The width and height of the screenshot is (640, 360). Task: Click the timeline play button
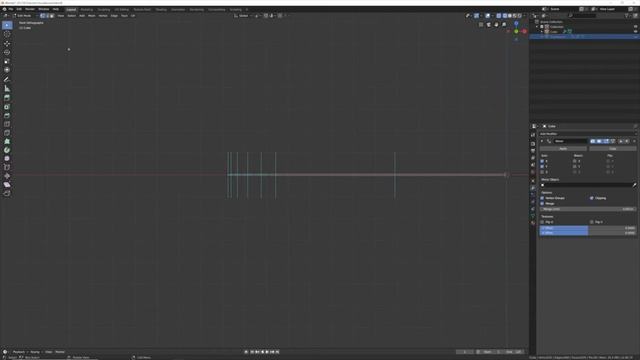(x=267, y=352)
